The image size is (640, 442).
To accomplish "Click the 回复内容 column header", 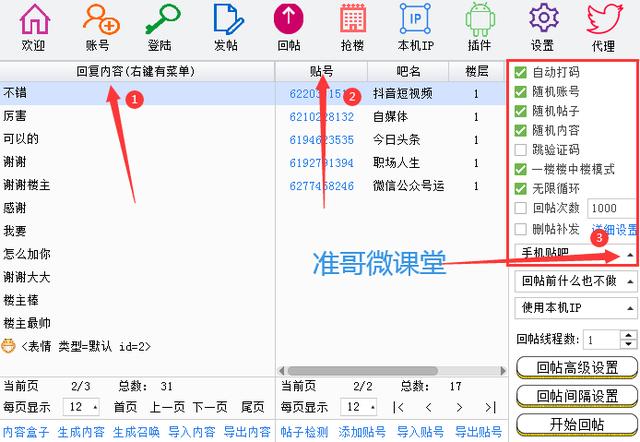I will pos(136,71).
